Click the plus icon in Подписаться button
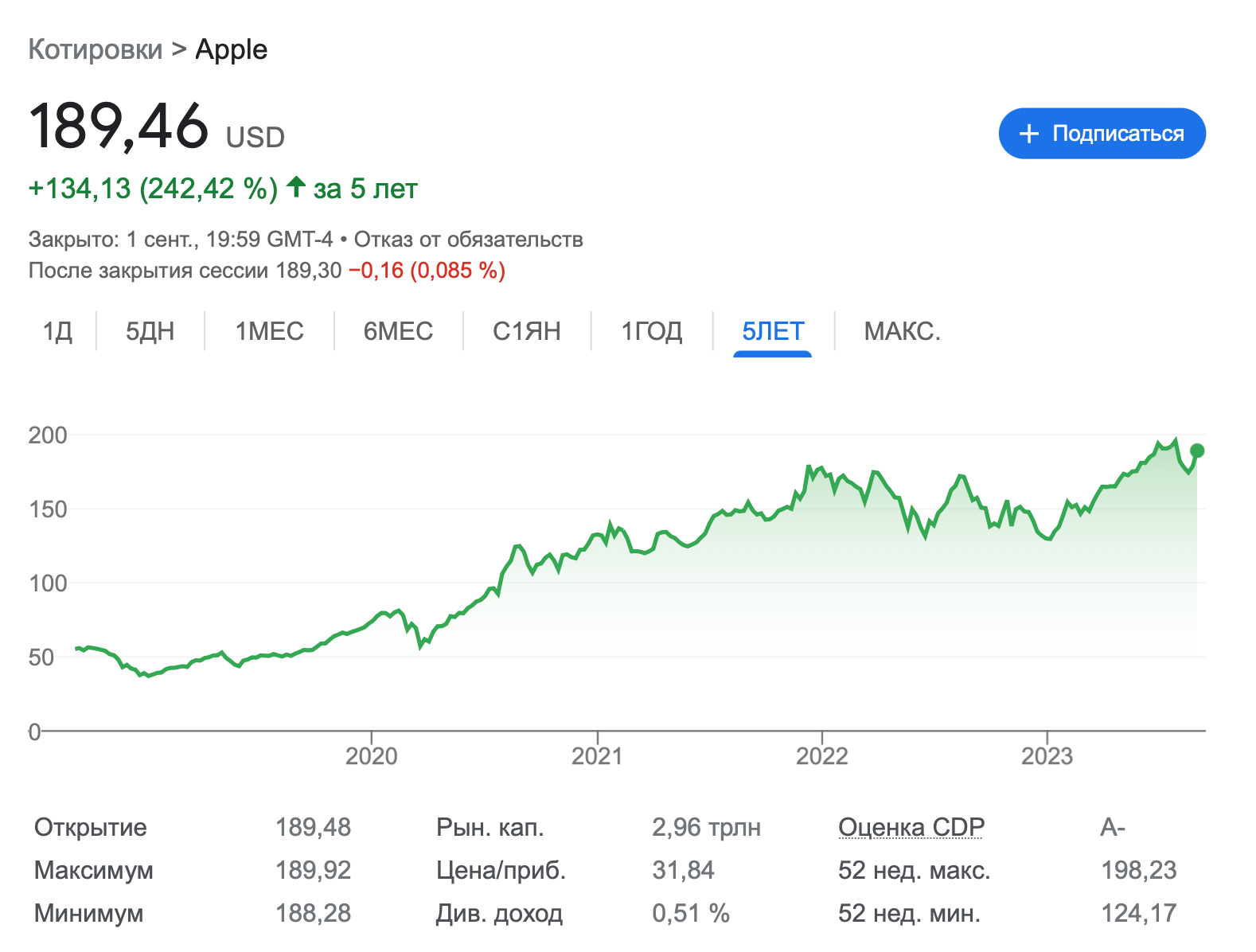 pos(1029,134)
